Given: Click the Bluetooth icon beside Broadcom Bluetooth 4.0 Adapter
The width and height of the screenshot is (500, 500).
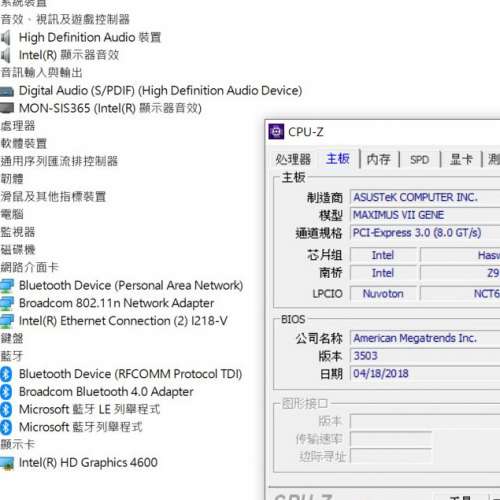Looking at the screenshot, I should [6, 392].
